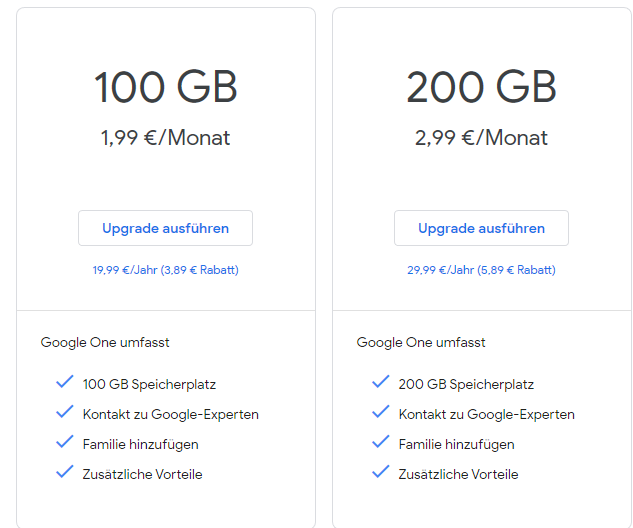Click Google One umfasst in 100 GB card
Screen dimensions: 633x528
pyautogui.click(x=105, y=342)
